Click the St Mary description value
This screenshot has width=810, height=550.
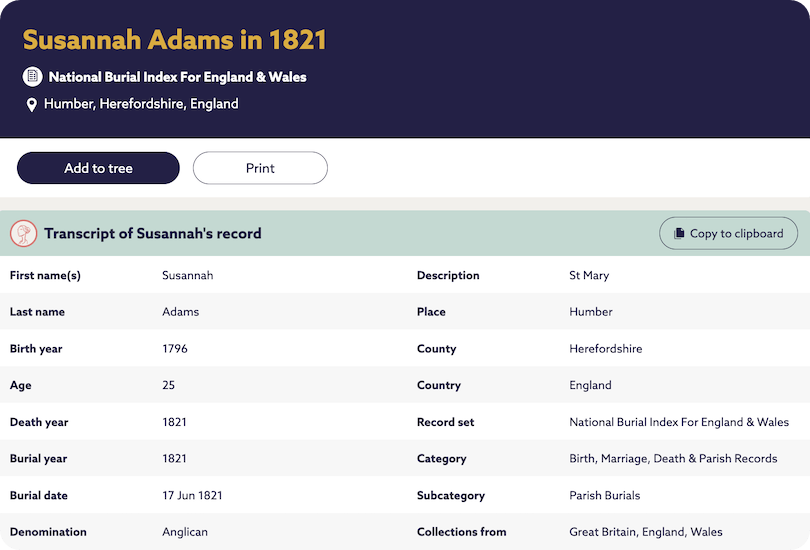[589, 275]
